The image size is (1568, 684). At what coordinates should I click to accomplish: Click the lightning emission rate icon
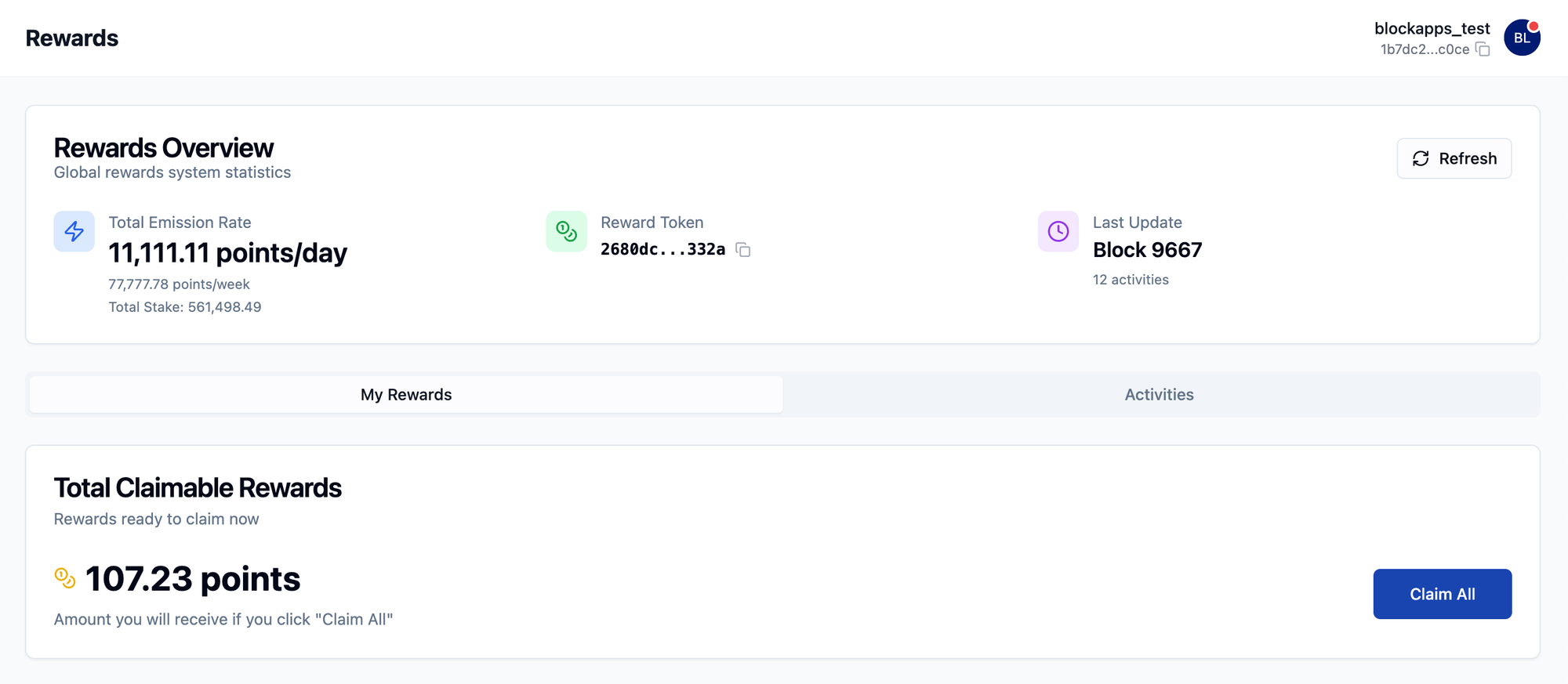[74, 231]
